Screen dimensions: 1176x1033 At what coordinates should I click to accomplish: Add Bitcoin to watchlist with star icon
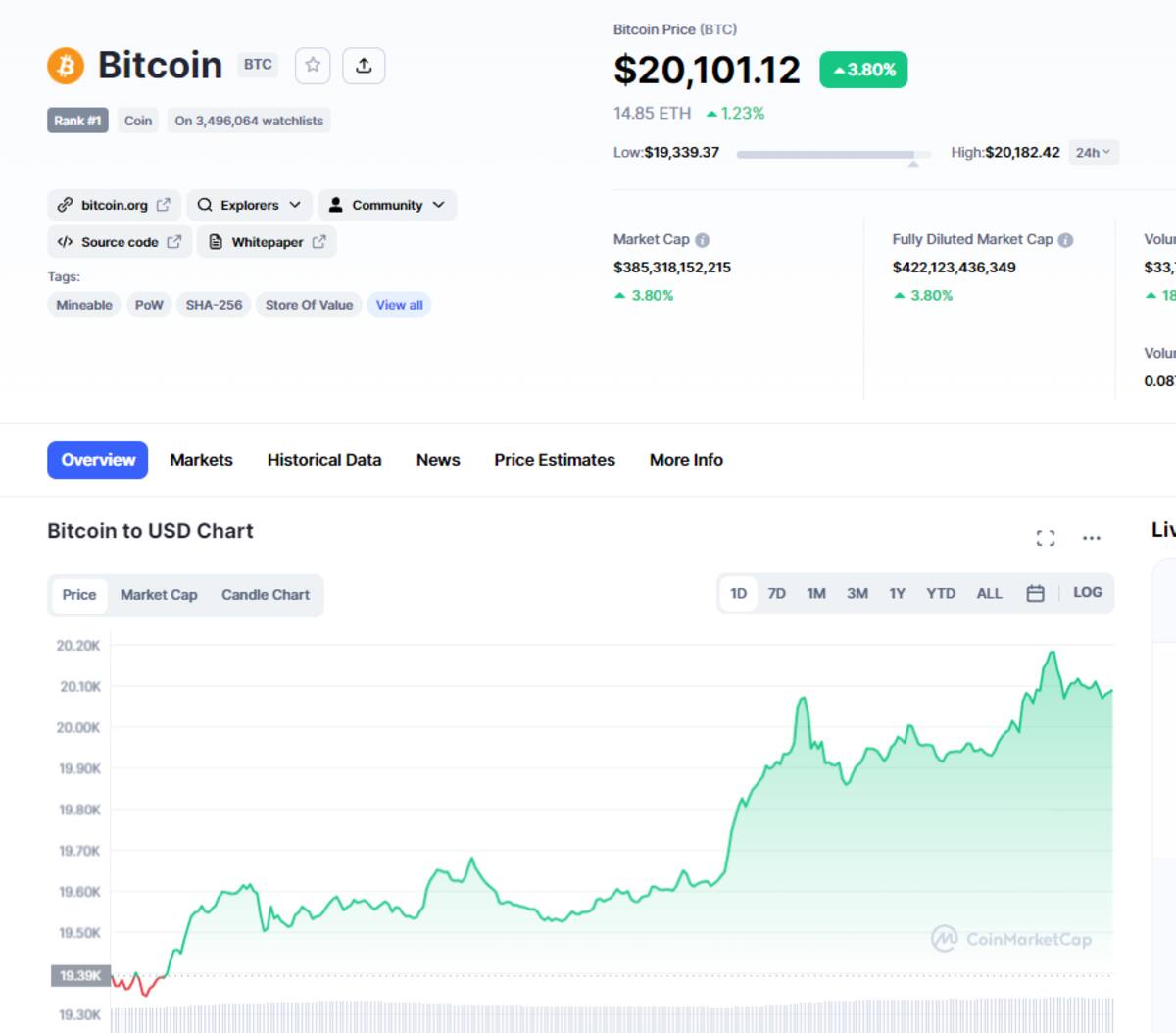[313, 65]
